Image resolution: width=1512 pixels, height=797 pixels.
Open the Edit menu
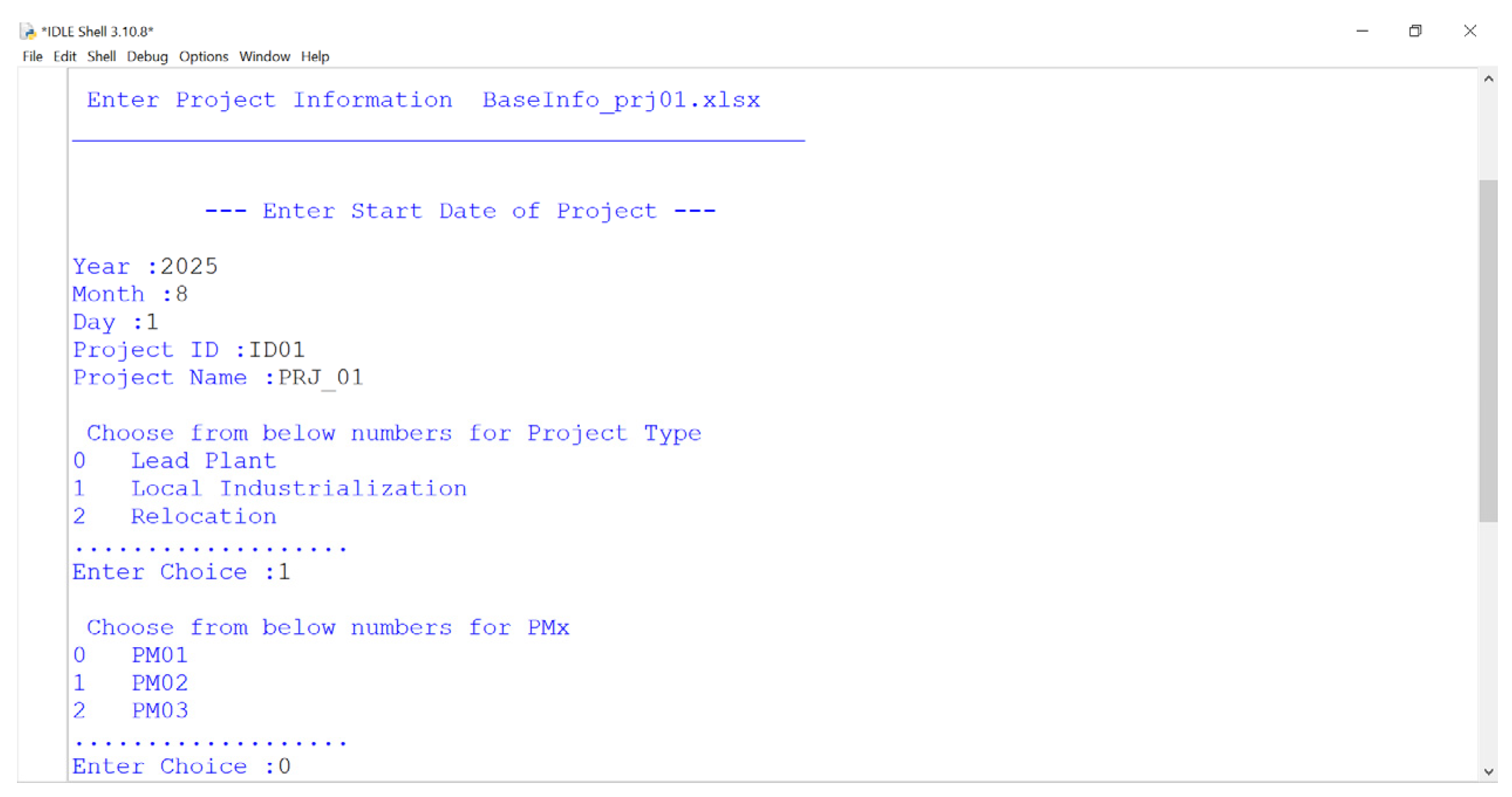(64, 56)
